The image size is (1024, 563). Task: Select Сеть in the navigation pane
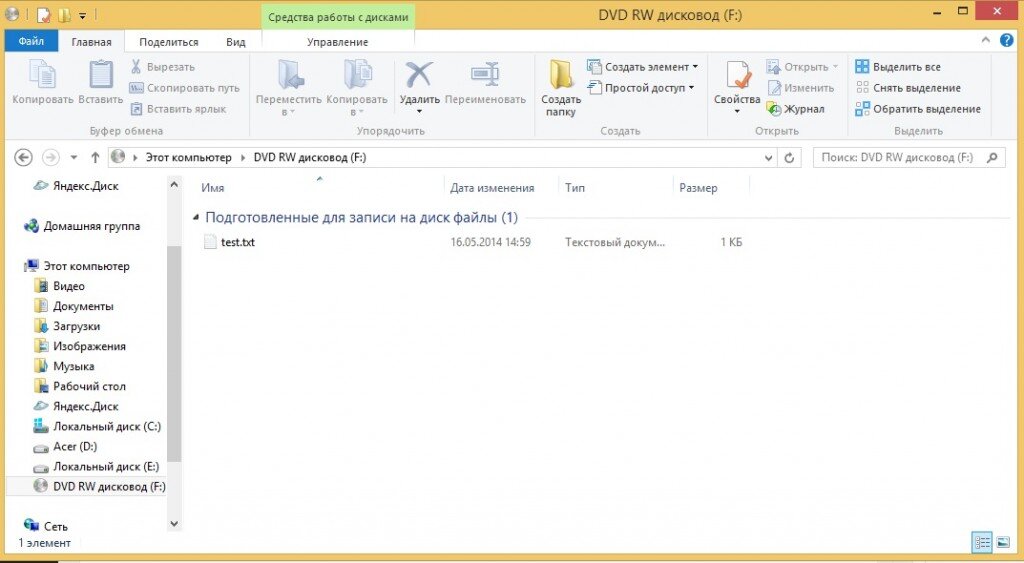[46, 526]
